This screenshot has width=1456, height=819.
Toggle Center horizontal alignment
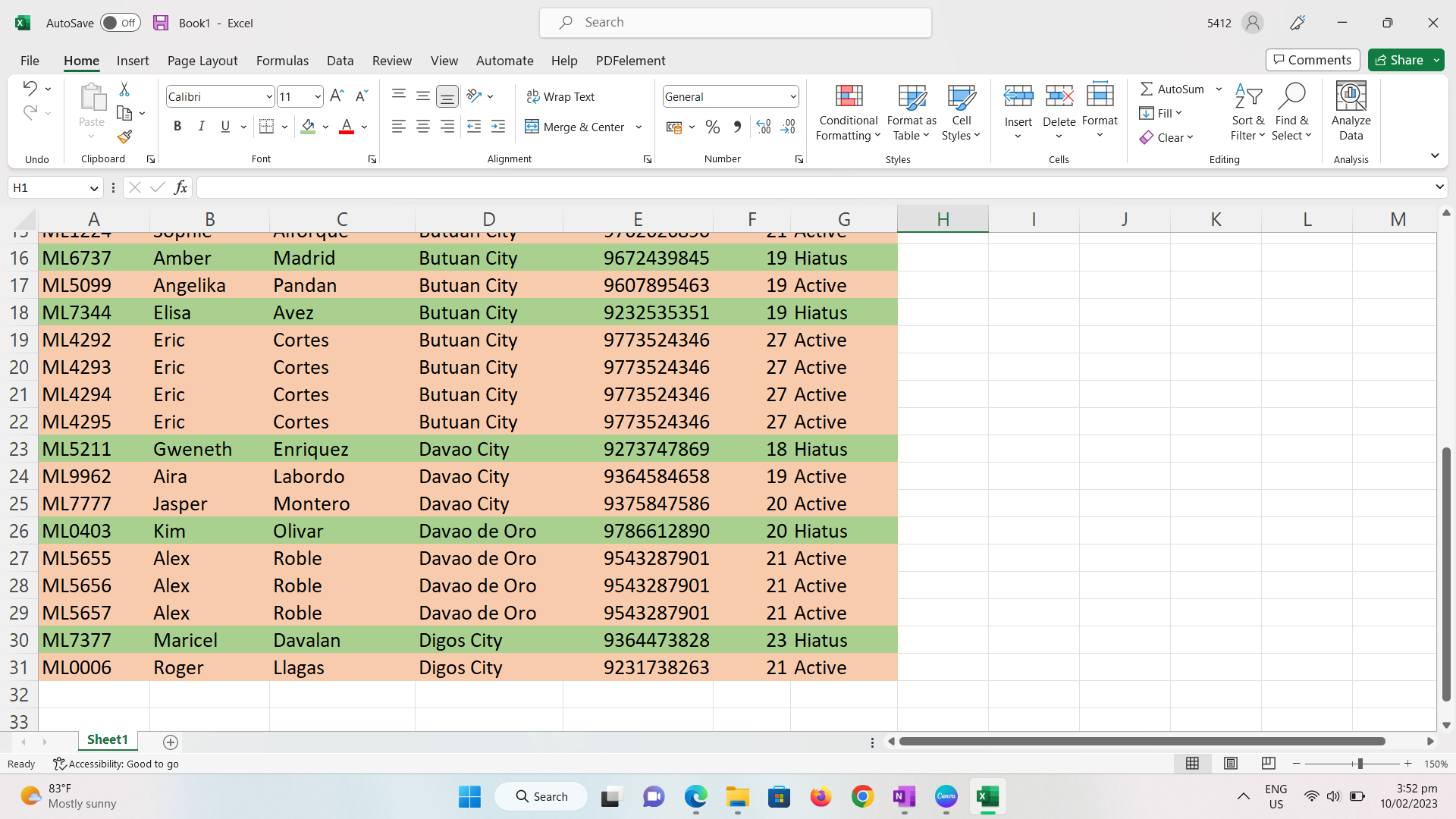(423, 127)
